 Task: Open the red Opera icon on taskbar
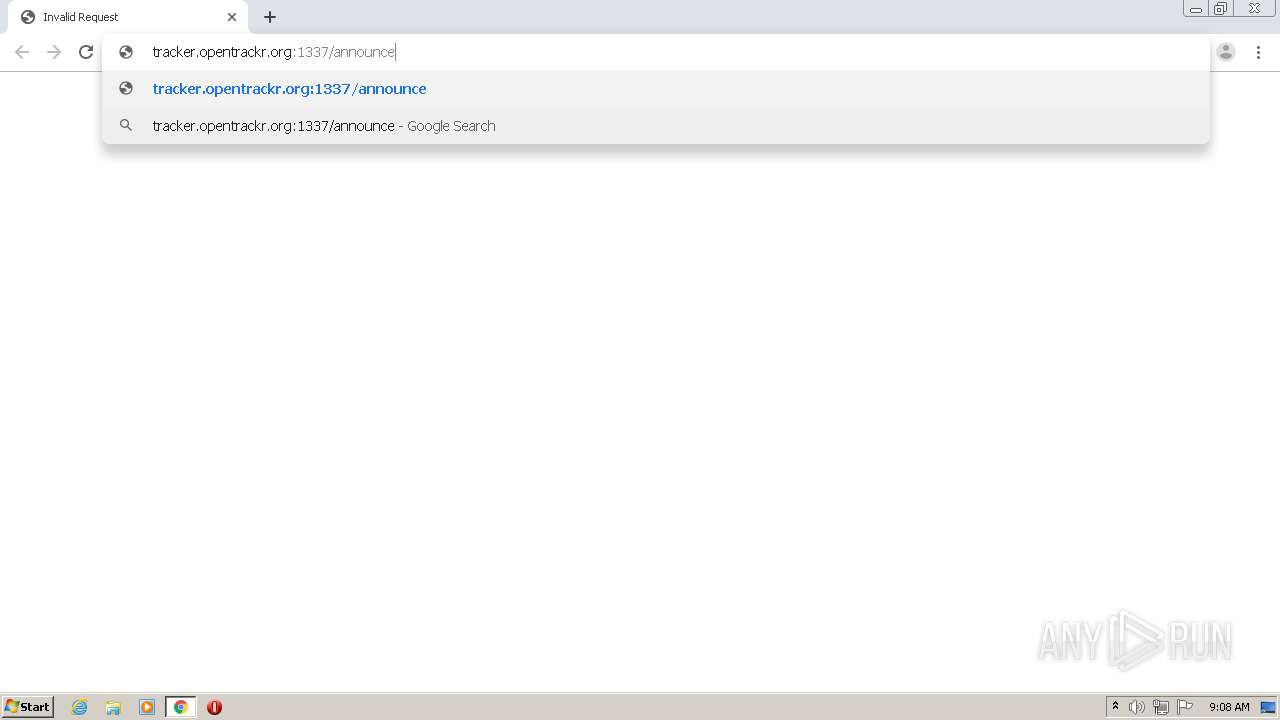(214, 707)
